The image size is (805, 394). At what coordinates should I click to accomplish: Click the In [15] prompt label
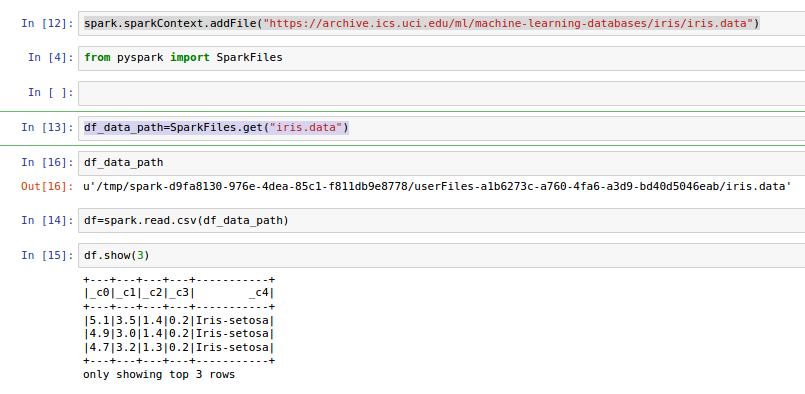(x=47, y=255)
